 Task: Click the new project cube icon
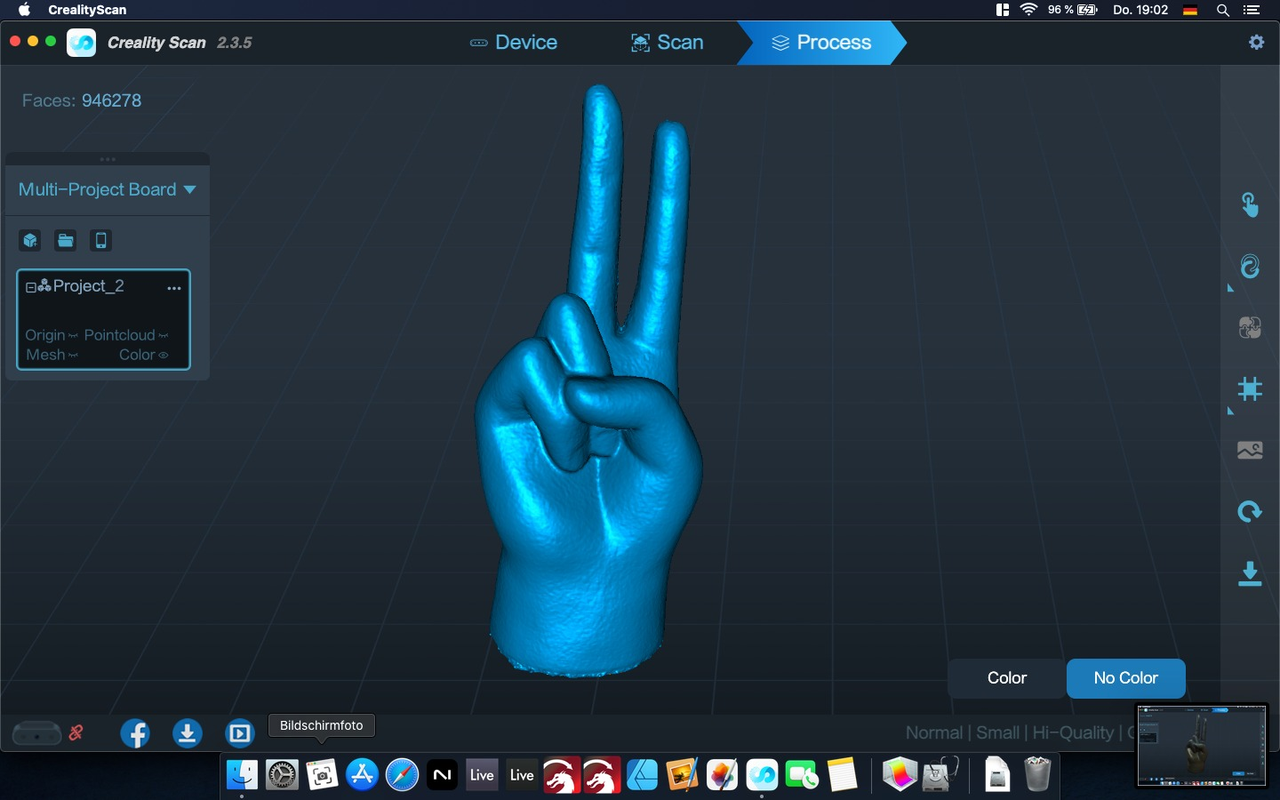coord(30,240)
